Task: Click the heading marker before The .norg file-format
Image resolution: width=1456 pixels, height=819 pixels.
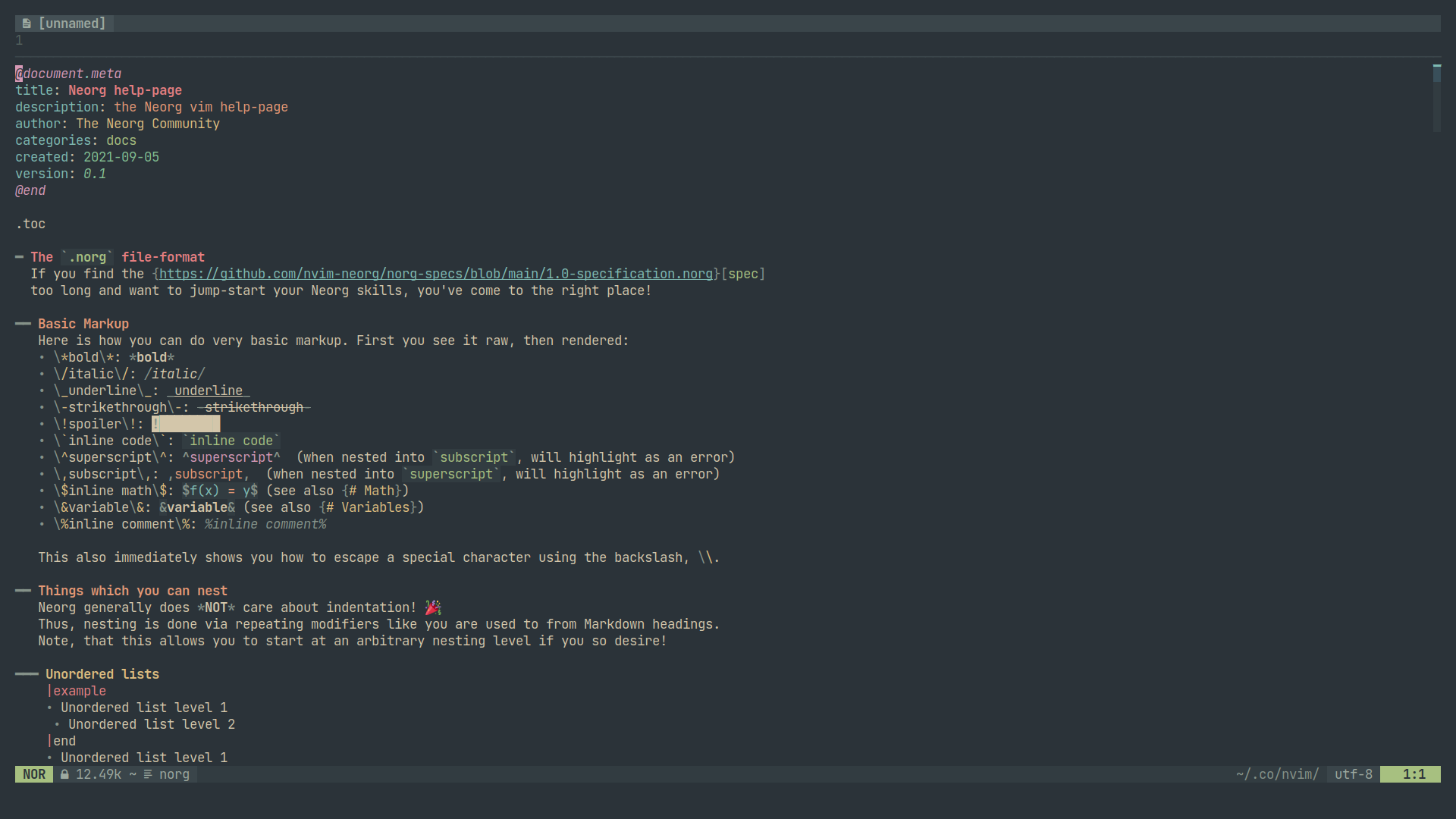Action: 20,257
